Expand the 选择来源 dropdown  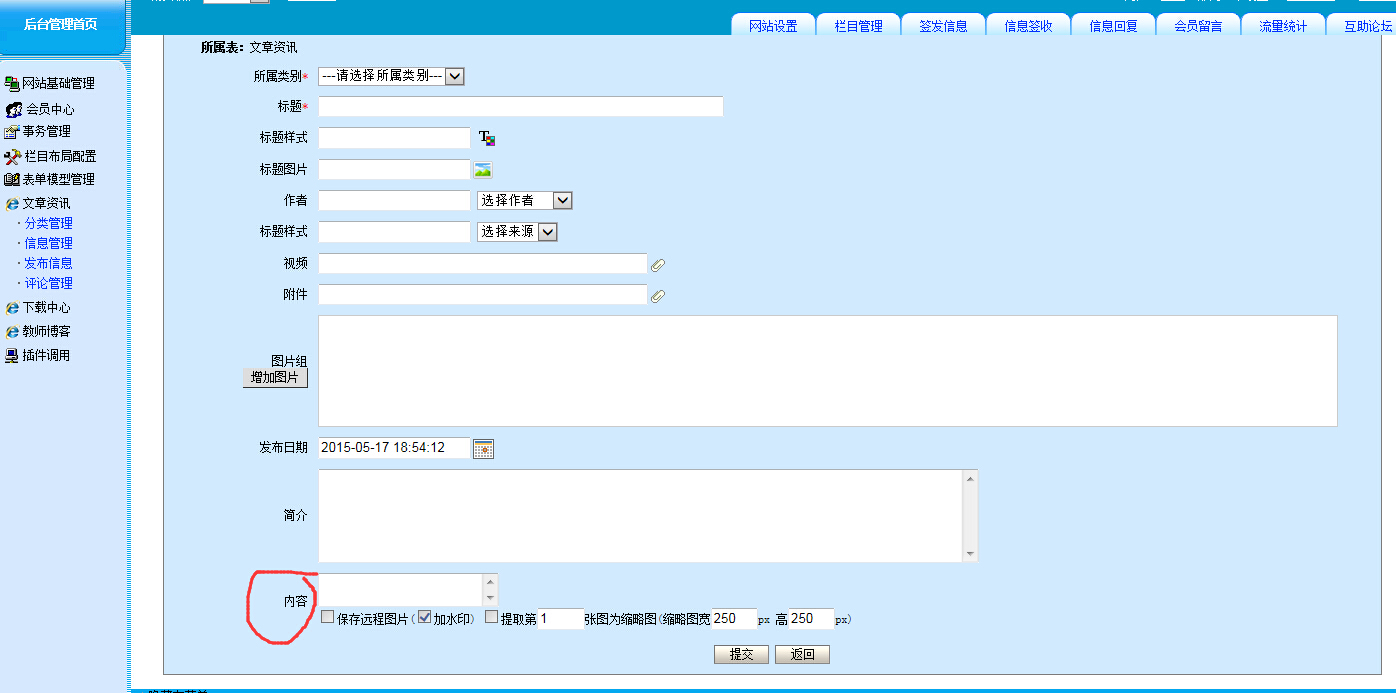pos(547,232)
